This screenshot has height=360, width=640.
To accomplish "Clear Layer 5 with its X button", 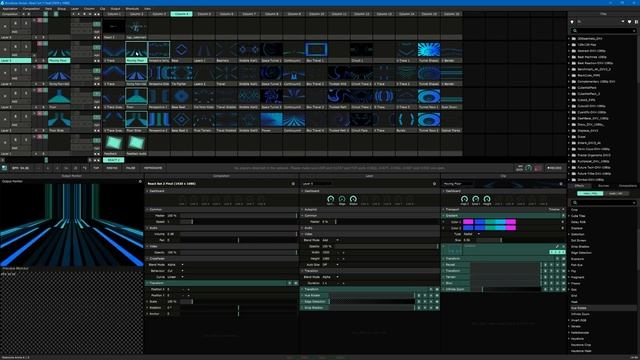I will click(x=5, y=50).
